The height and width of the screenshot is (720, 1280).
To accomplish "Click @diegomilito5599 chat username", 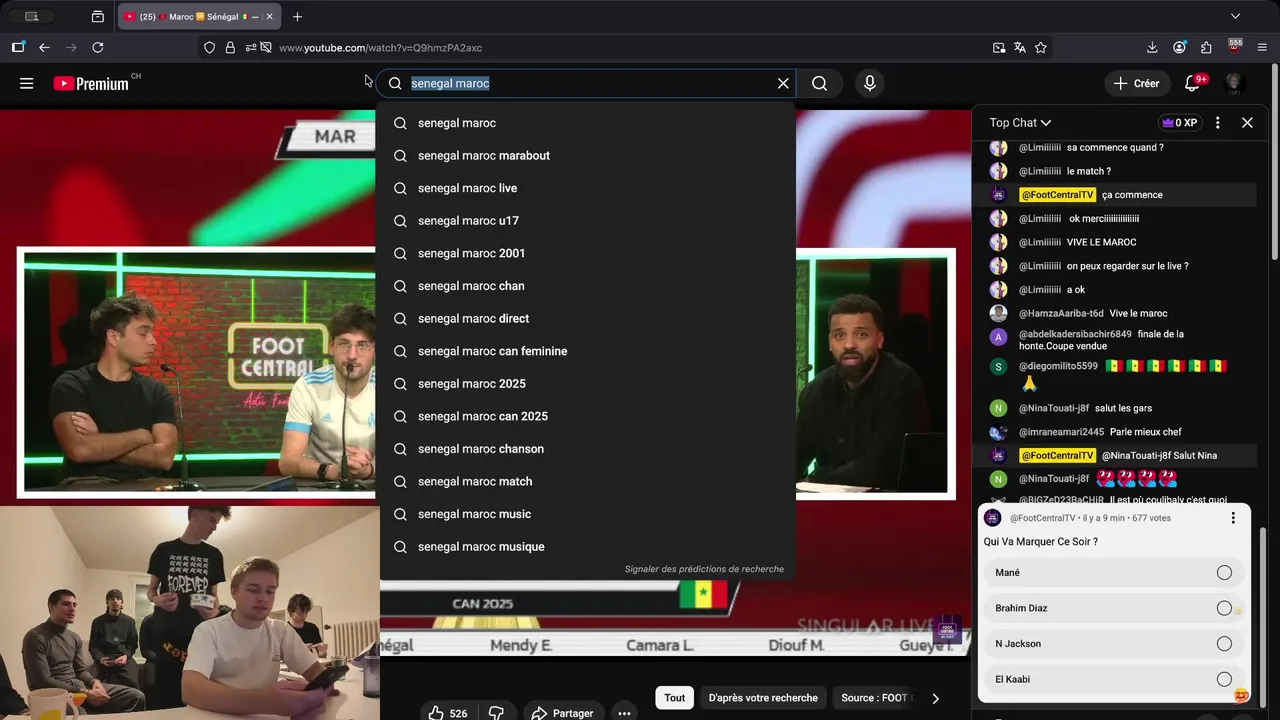I will [x=1058, y=367].
